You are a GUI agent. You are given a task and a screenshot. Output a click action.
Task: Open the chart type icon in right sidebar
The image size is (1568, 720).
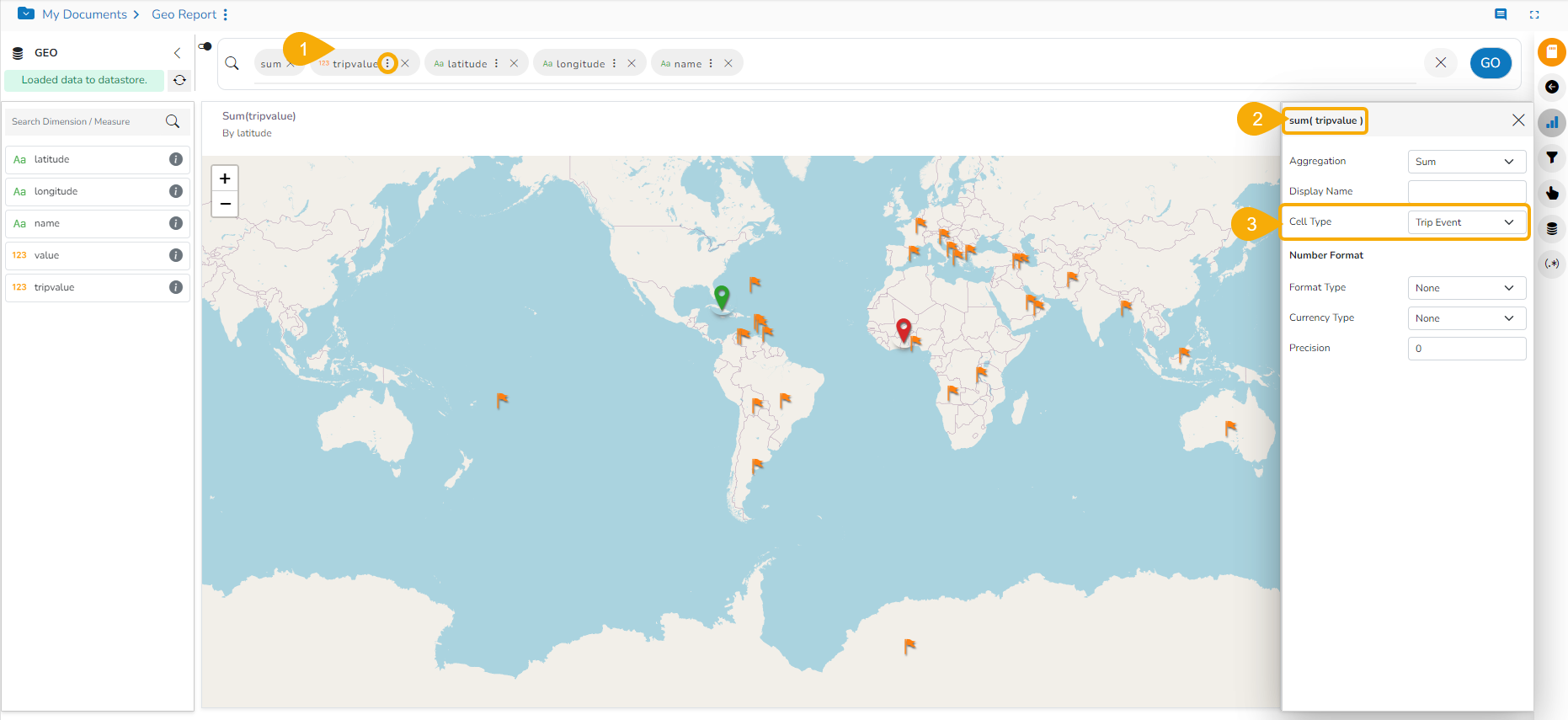(1551, 123)
